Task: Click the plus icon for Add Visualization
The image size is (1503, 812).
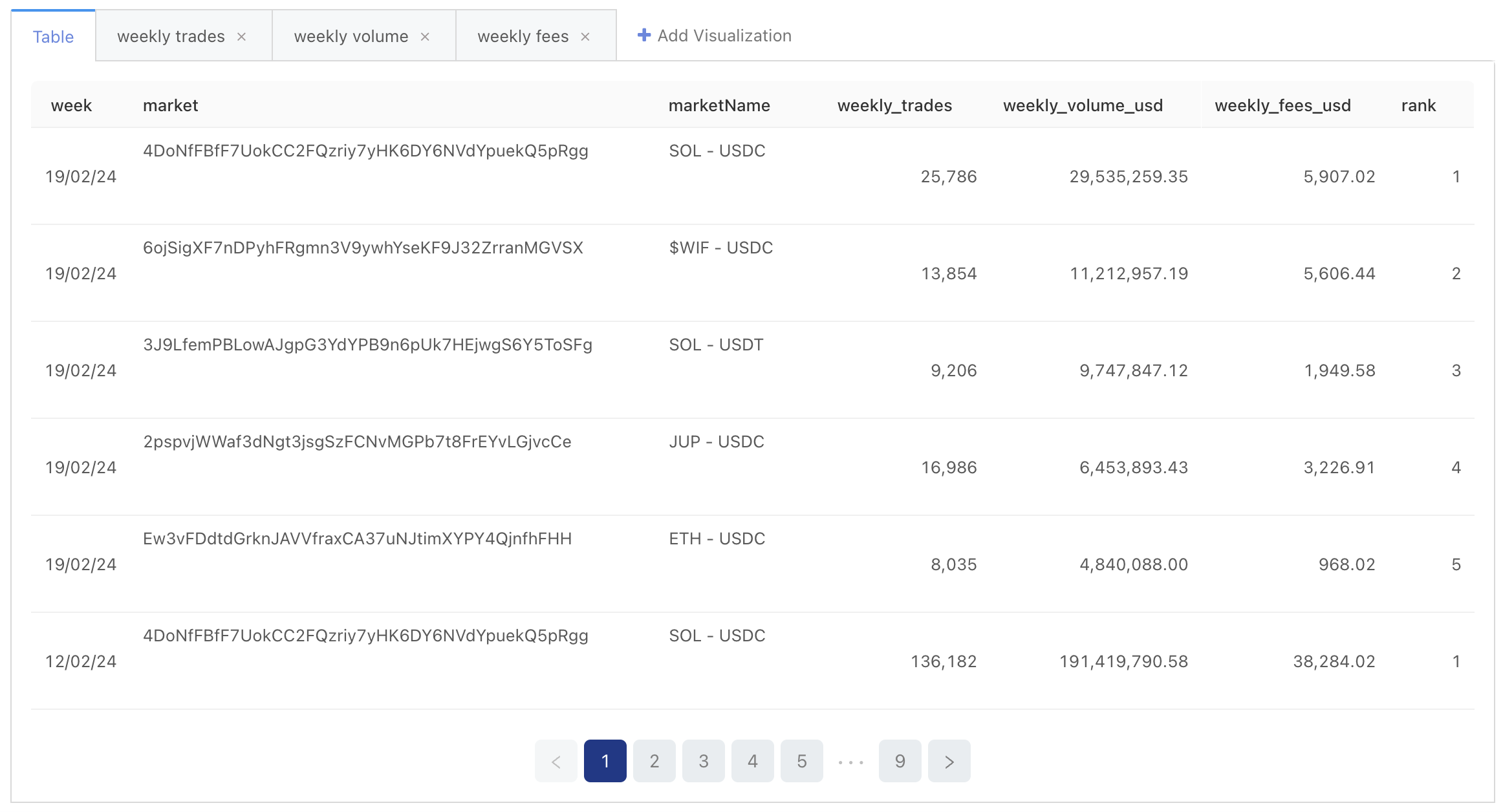Action: tap(643, 36)
